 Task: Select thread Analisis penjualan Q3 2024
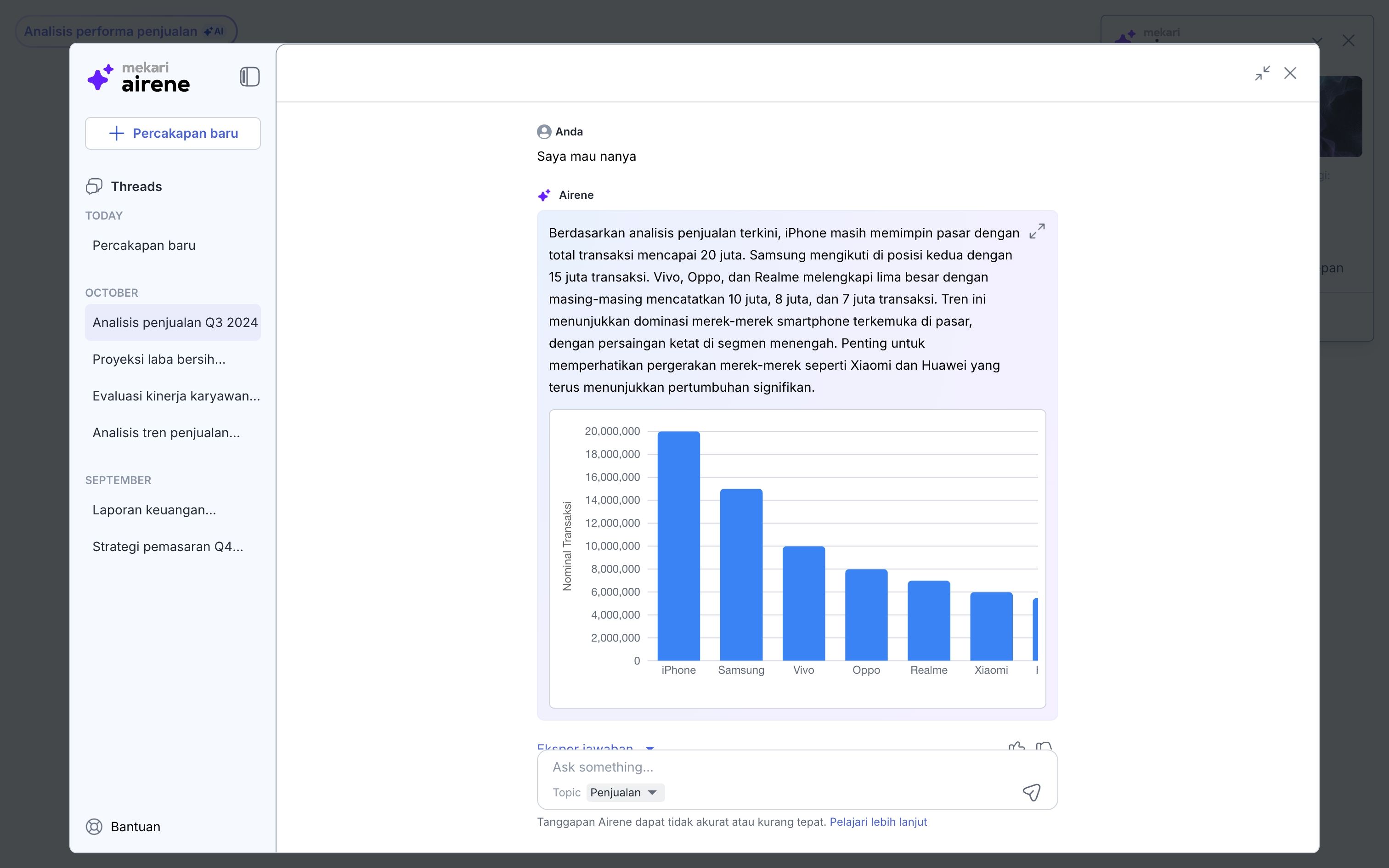pos(173,322)
